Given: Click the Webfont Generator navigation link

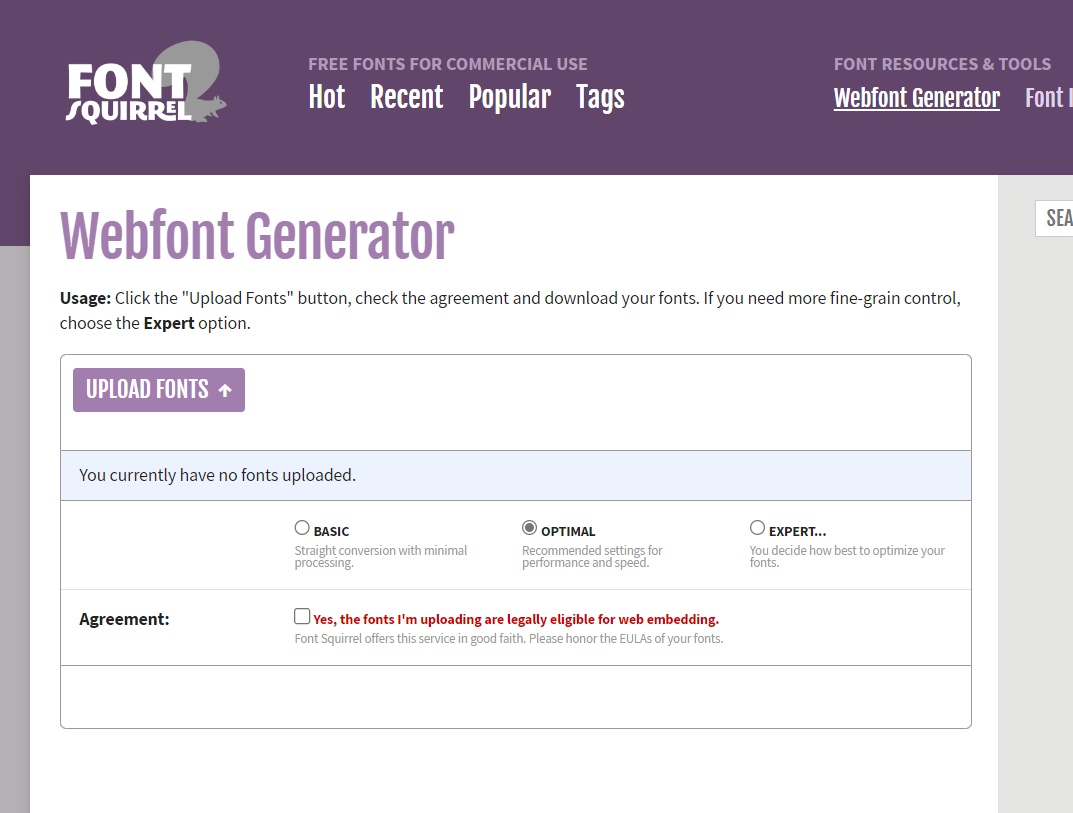Looking at the screenshot, I should (916, 98).
